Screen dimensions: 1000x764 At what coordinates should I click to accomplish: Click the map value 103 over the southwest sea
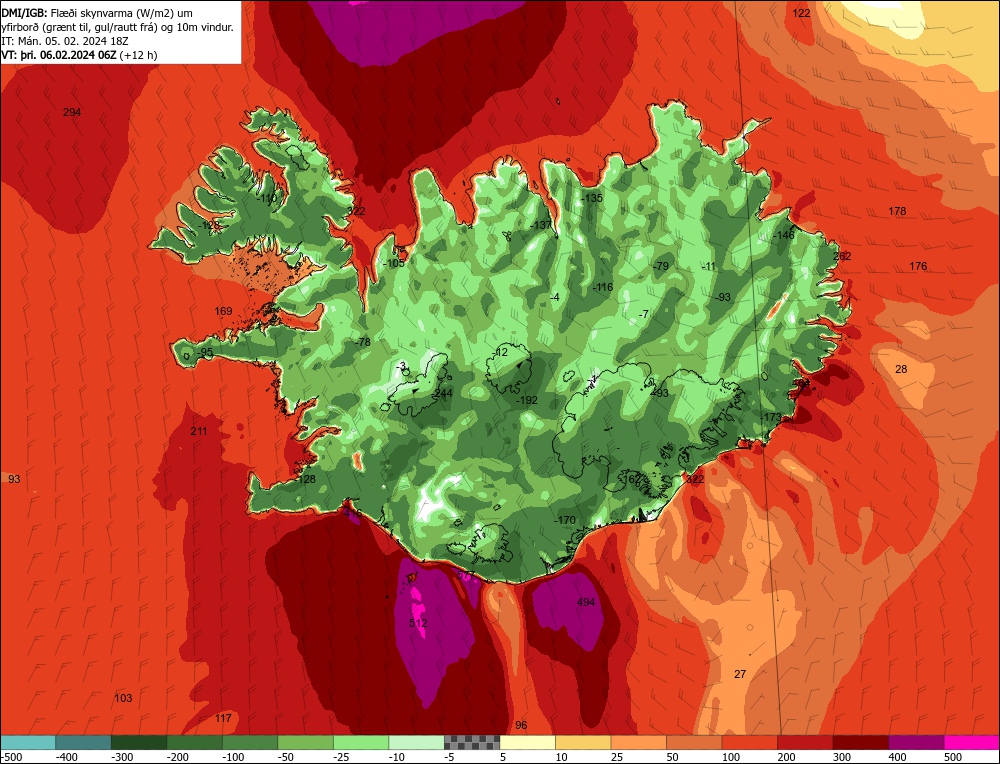tap(123, 698)
